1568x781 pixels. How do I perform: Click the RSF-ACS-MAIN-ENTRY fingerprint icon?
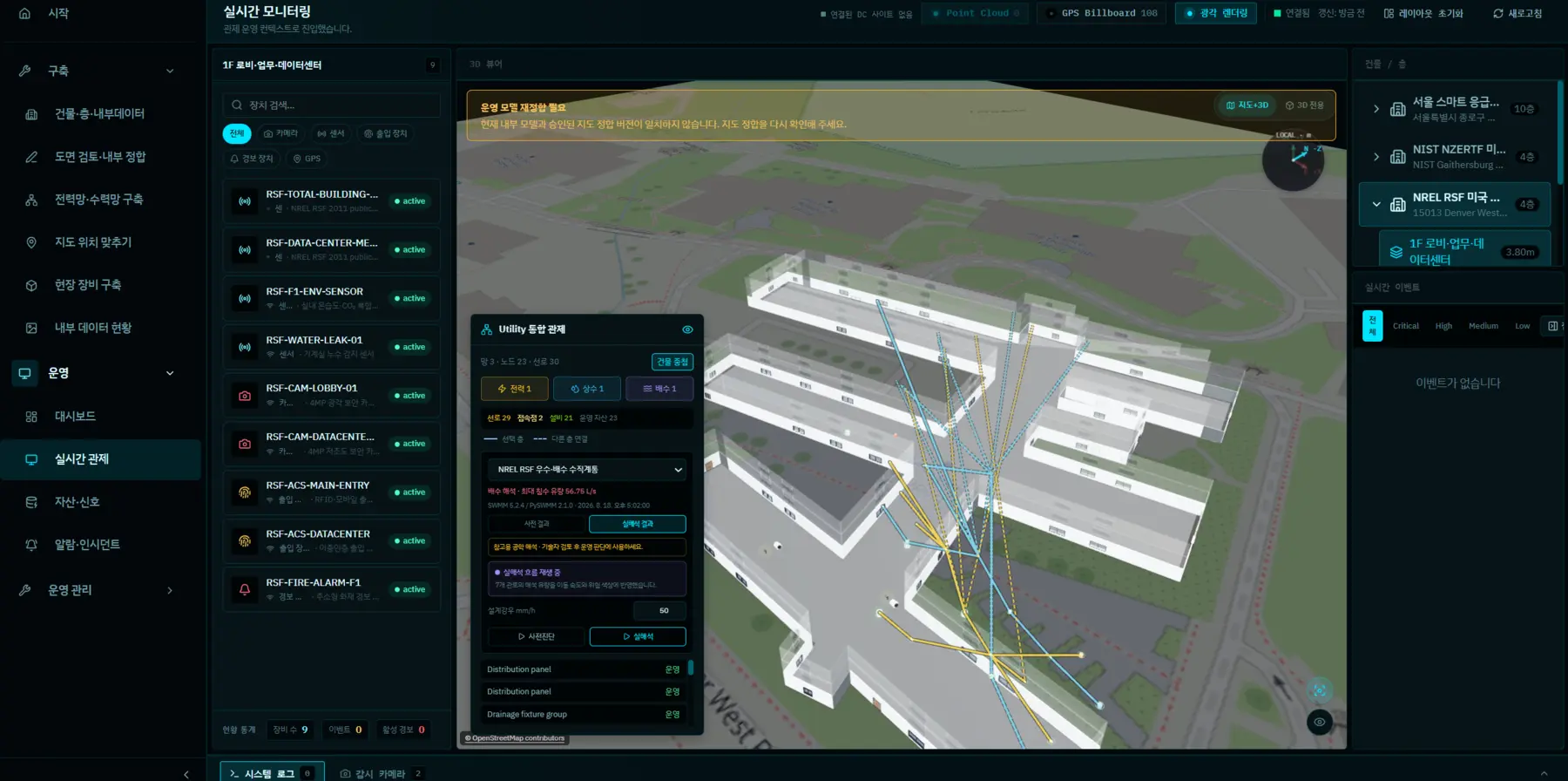pyautogui.click(x=245, y=492)
